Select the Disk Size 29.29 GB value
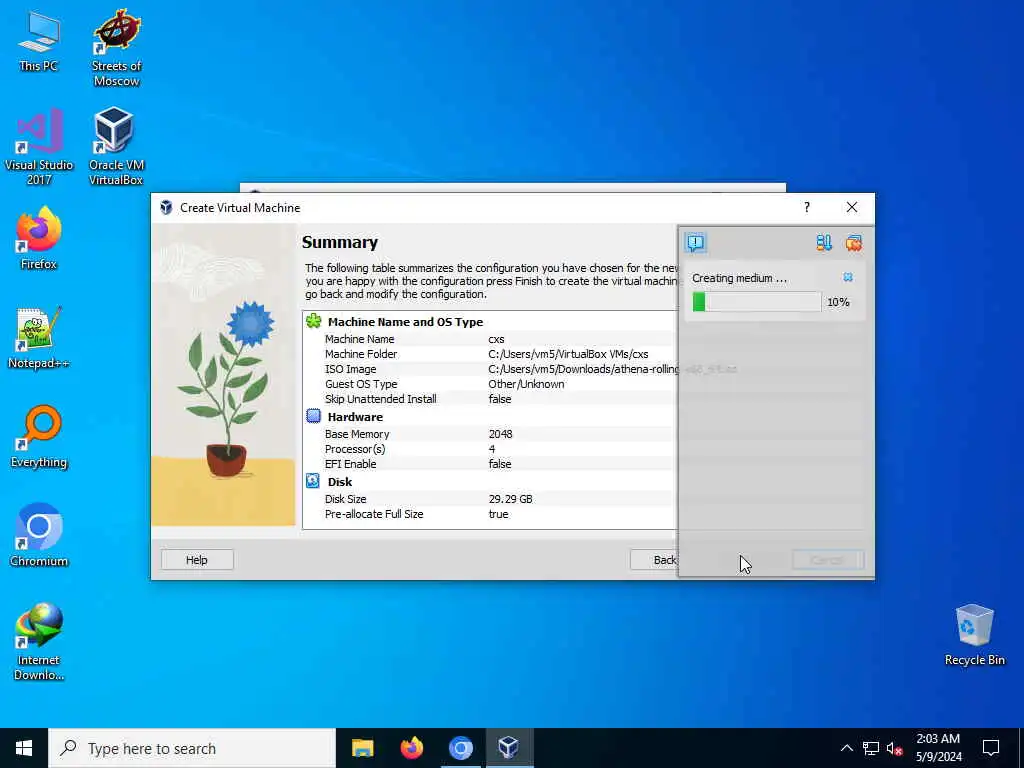This screenshot has width=1024, height=768. [510, 498]
